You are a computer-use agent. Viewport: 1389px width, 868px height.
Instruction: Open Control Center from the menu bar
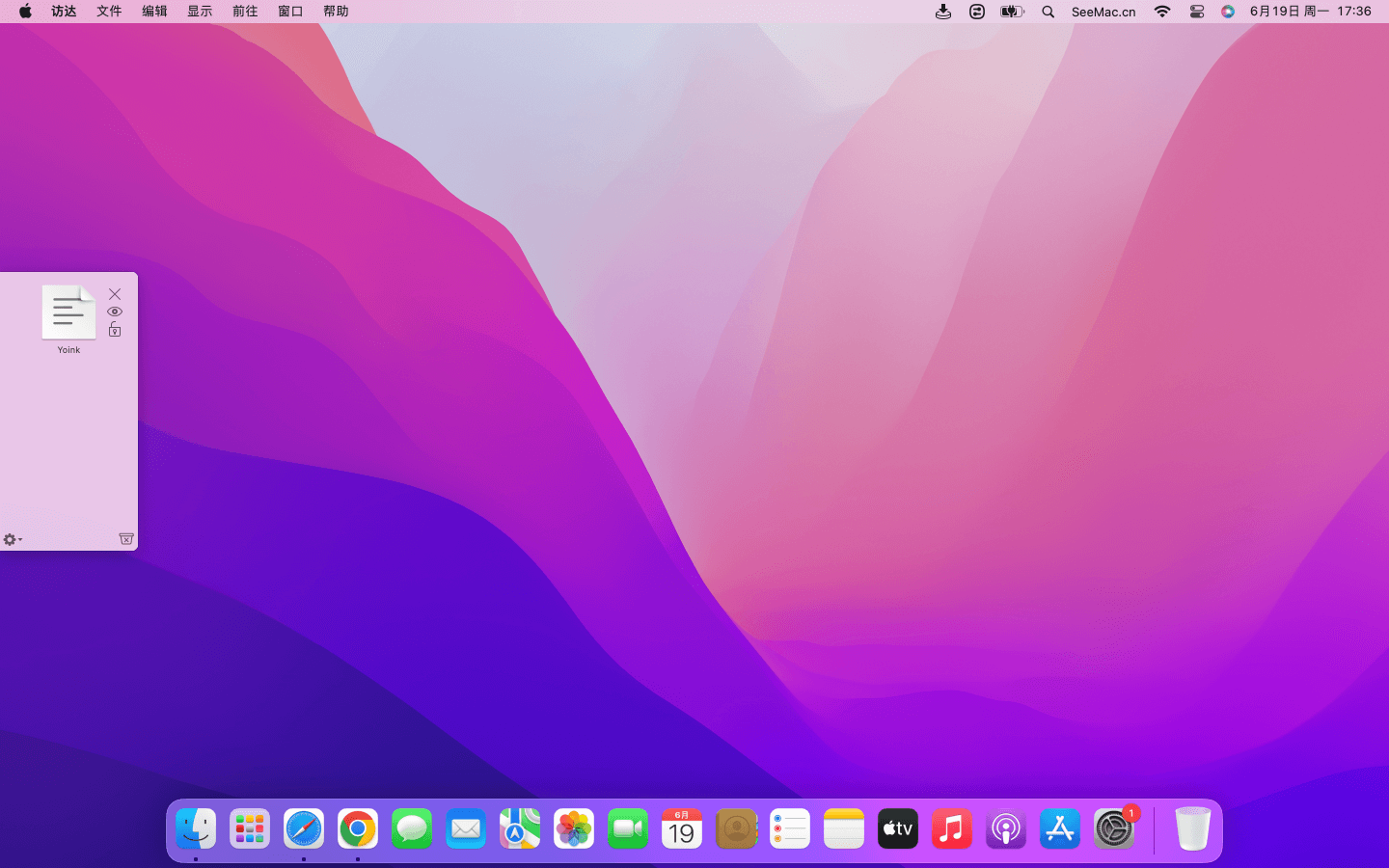[1197, 12]
